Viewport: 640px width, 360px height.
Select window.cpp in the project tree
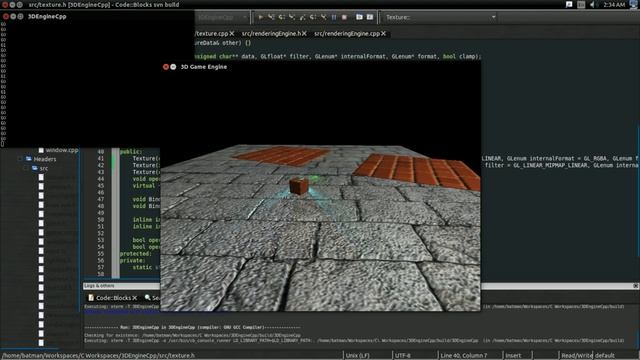(62, 150)
